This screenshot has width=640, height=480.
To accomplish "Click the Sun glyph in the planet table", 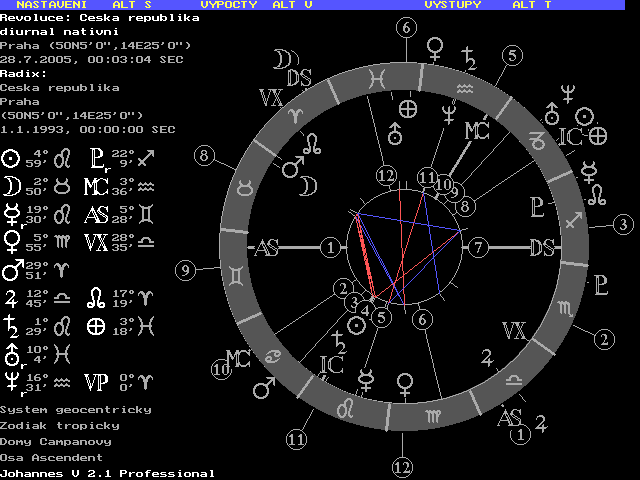I will point(11,158).
